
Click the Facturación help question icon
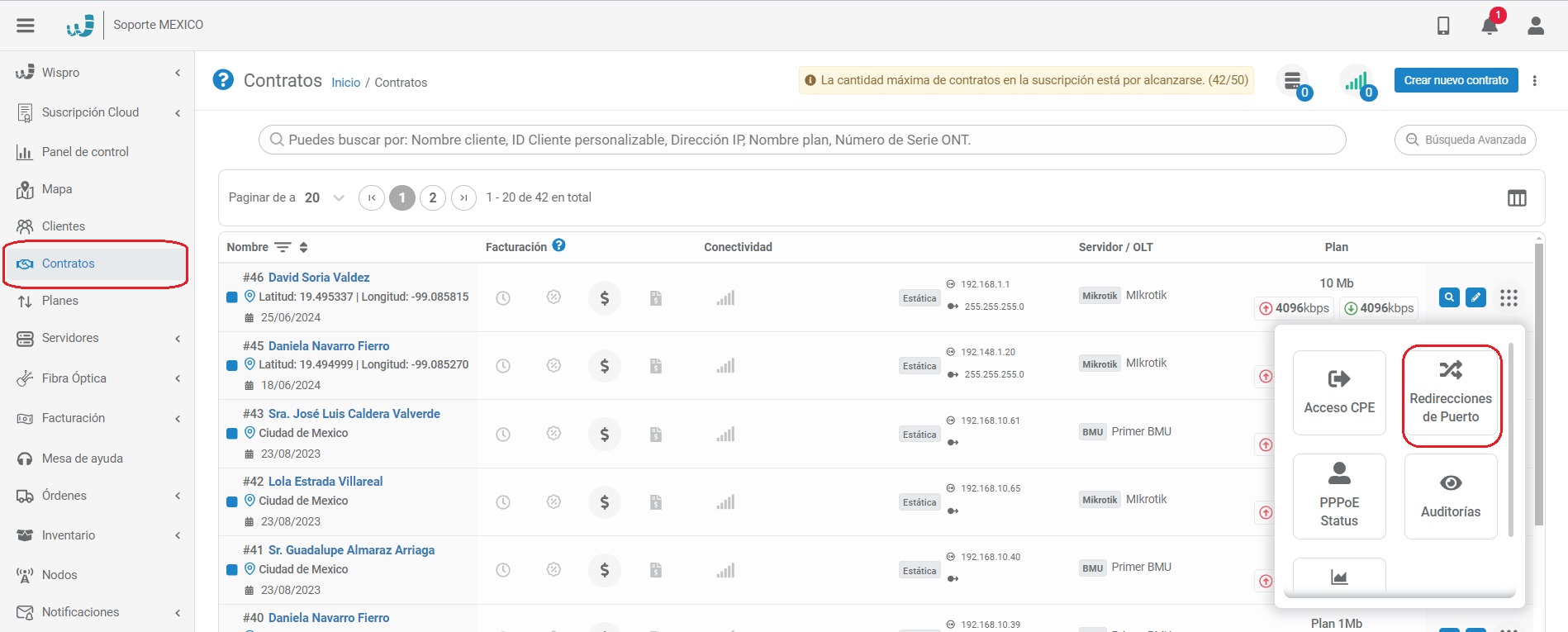[559, 245]
